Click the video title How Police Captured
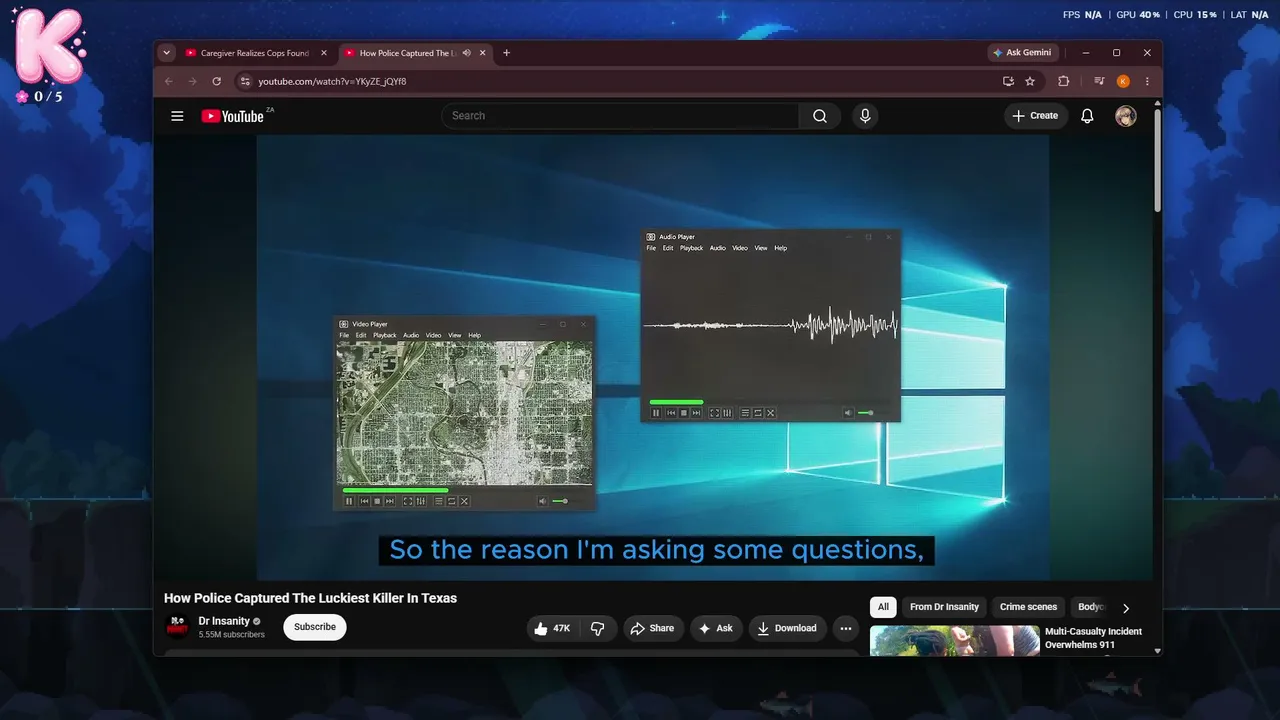 pos(310,598)
